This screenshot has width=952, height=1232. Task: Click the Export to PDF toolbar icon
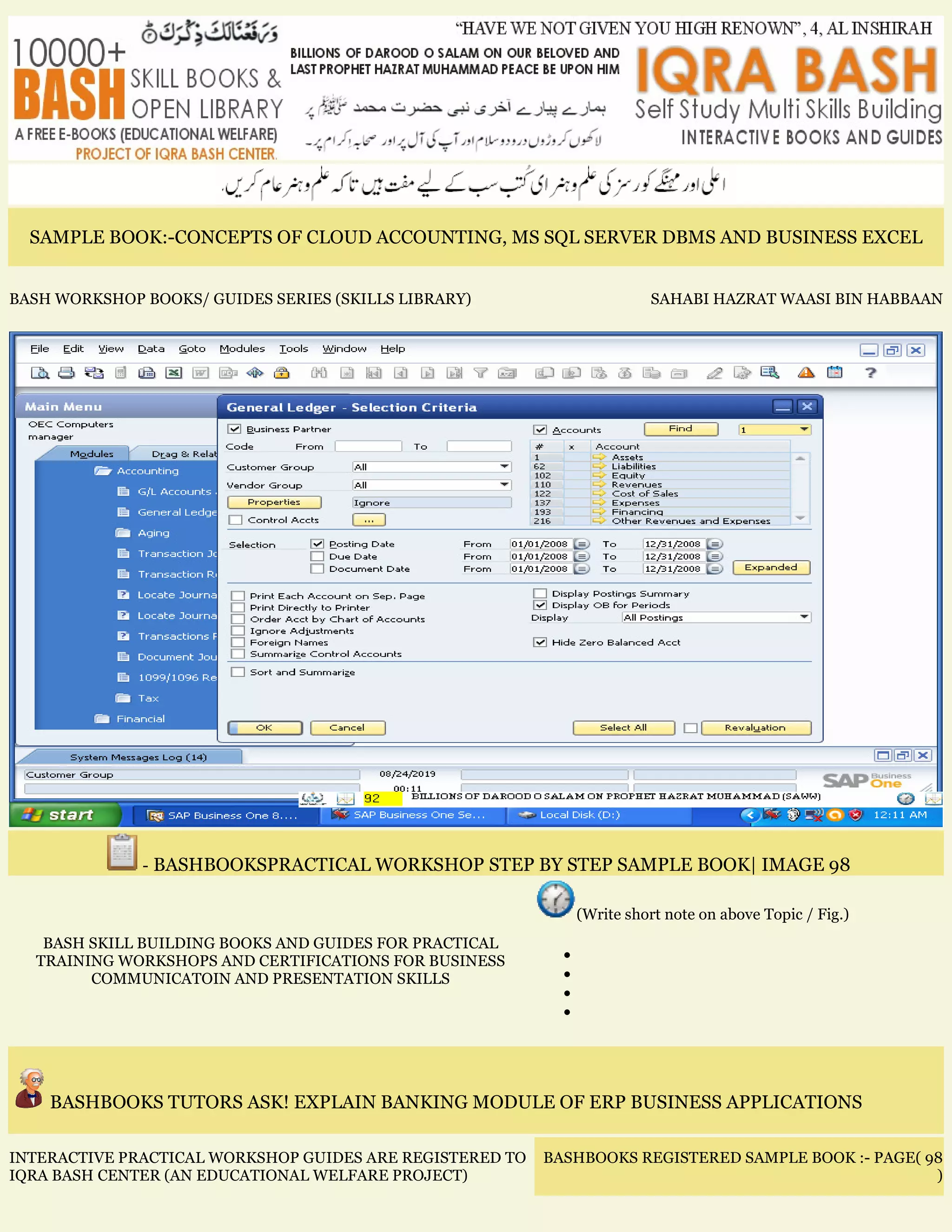click(x=228, y=373)
